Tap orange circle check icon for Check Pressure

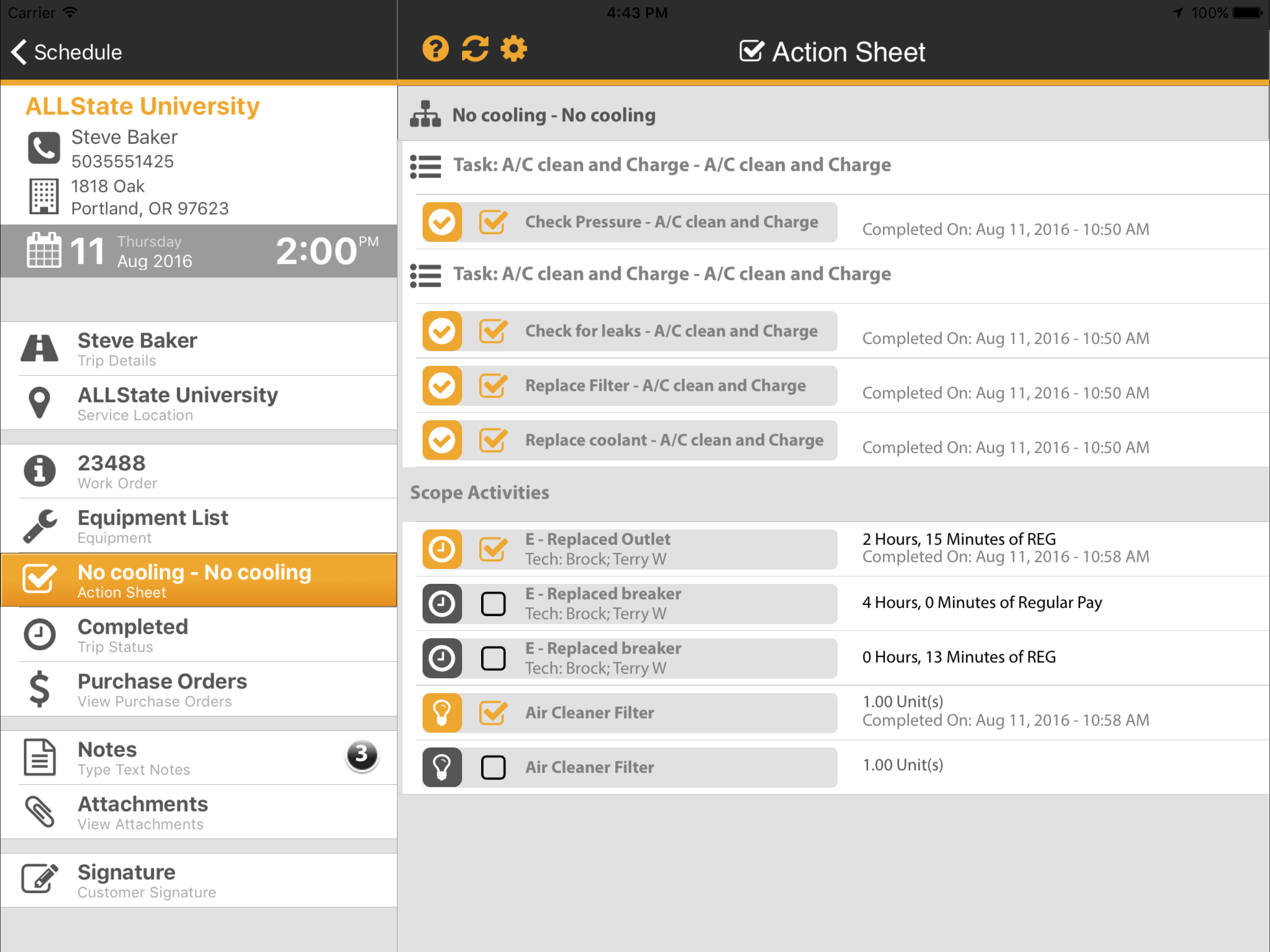[442, 222]
